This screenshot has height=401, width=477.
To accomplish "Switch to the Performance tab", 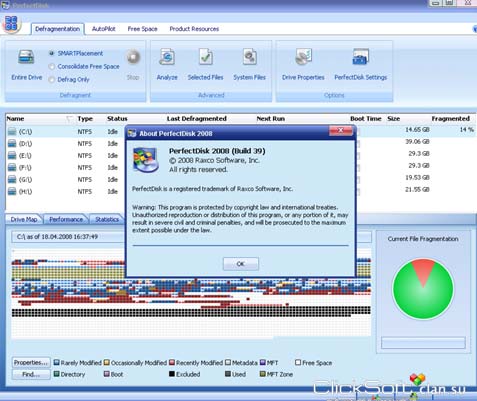I will point(66,219).
